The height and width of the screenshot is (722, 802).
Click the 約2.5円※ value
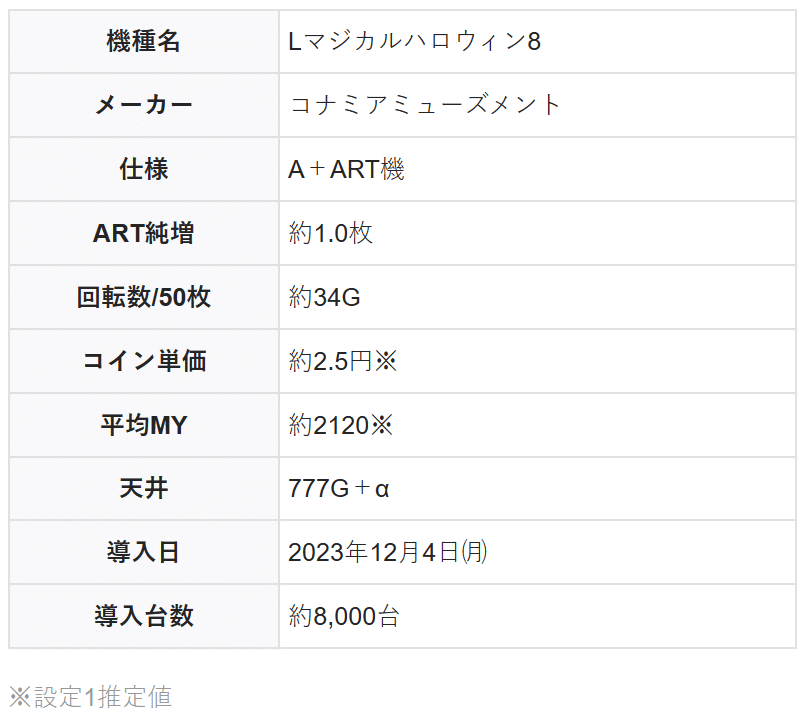coord(343,361)
